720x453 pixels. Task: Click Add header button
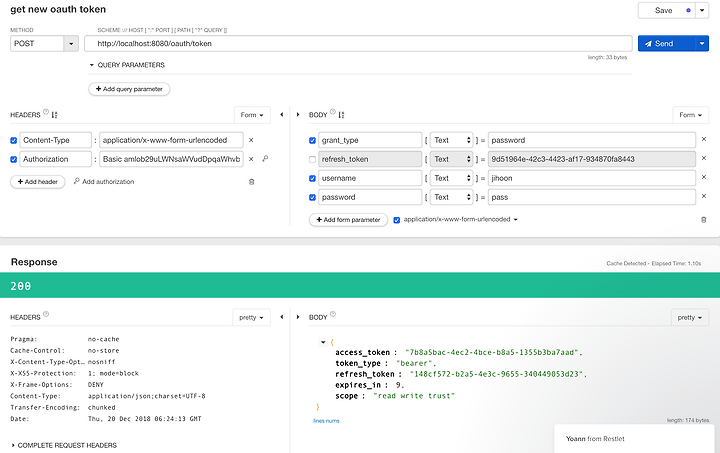click(38, 182)
